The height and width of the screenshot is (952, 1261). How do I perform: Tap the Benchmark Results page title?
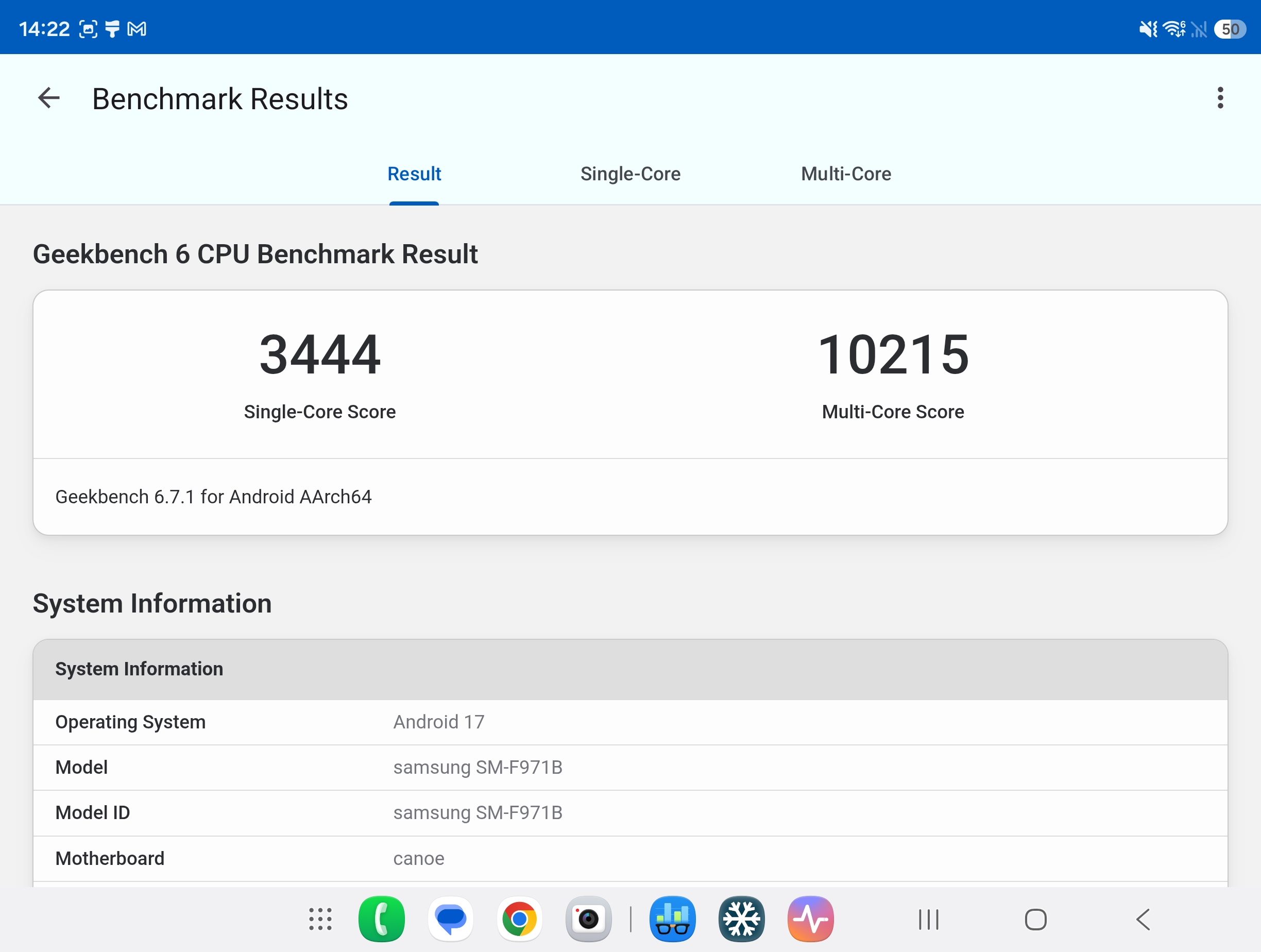[x=220, y=98]
